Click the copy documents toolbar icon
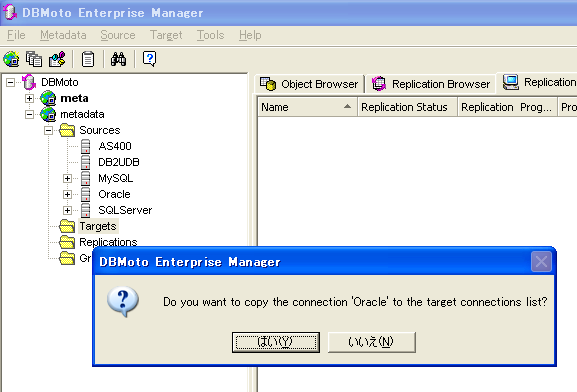Viewport: 577px width, 392px height. point(34,59)
